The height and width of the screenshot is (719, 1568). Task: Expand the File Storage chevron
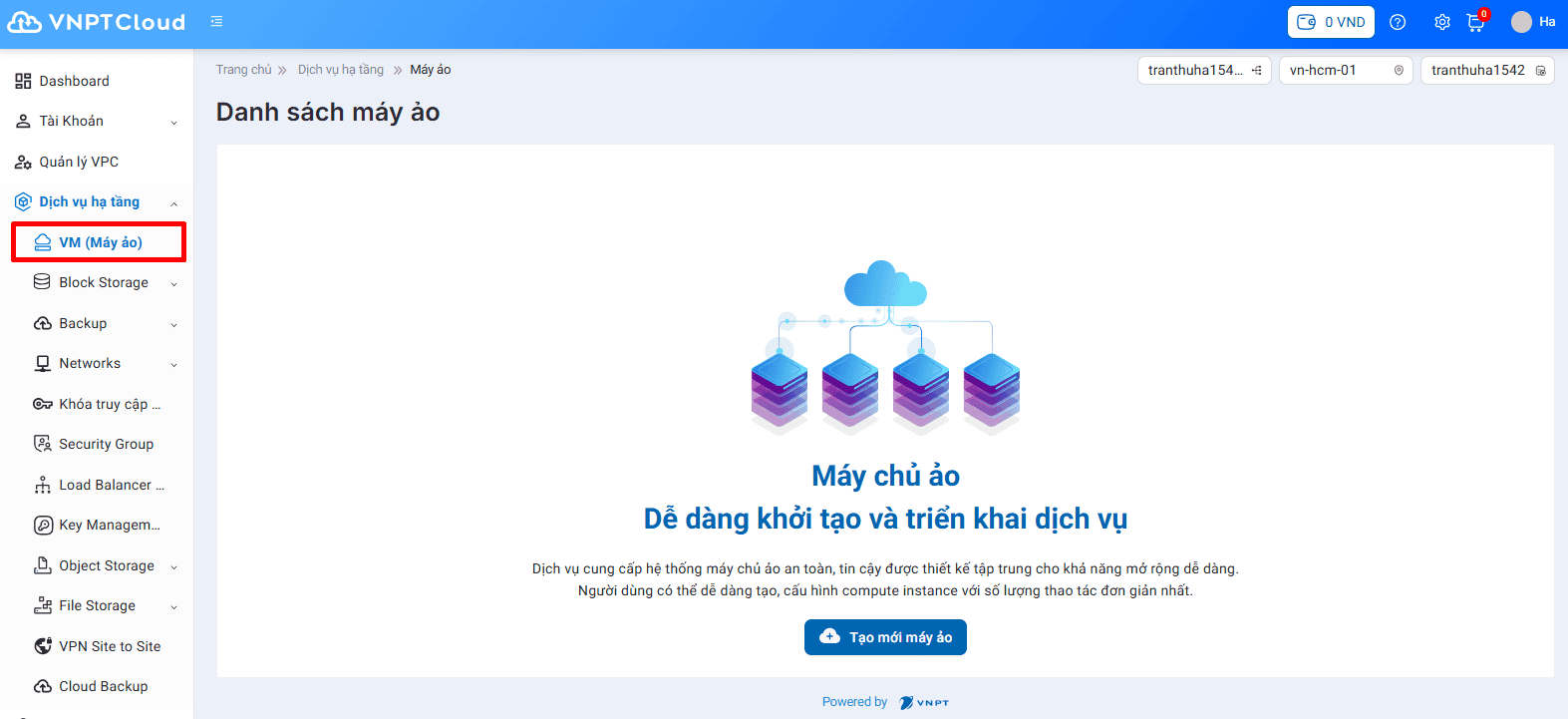(174, 607)
